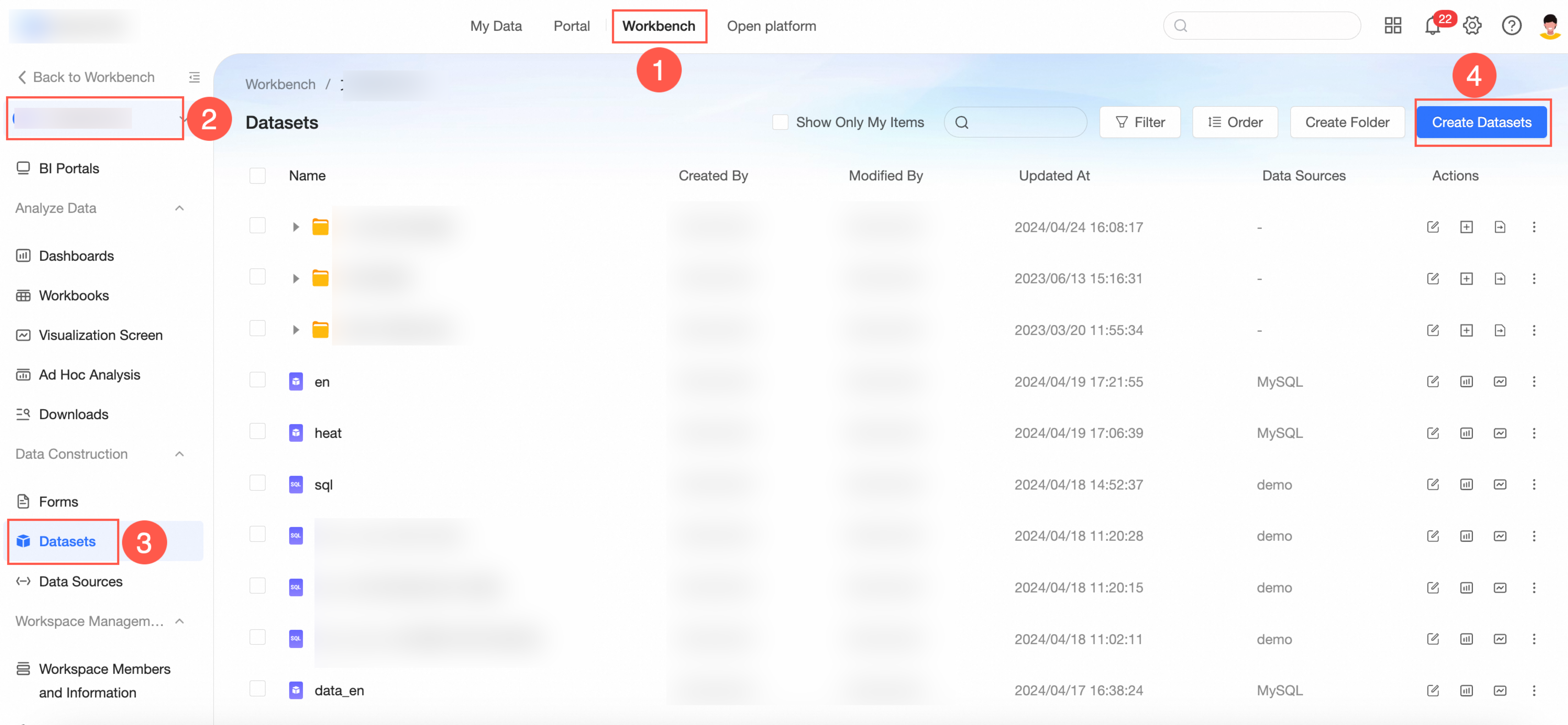Move the folder updated 2023/06/13
The height and width of the screenshot is (725, 1568).
1500,278
